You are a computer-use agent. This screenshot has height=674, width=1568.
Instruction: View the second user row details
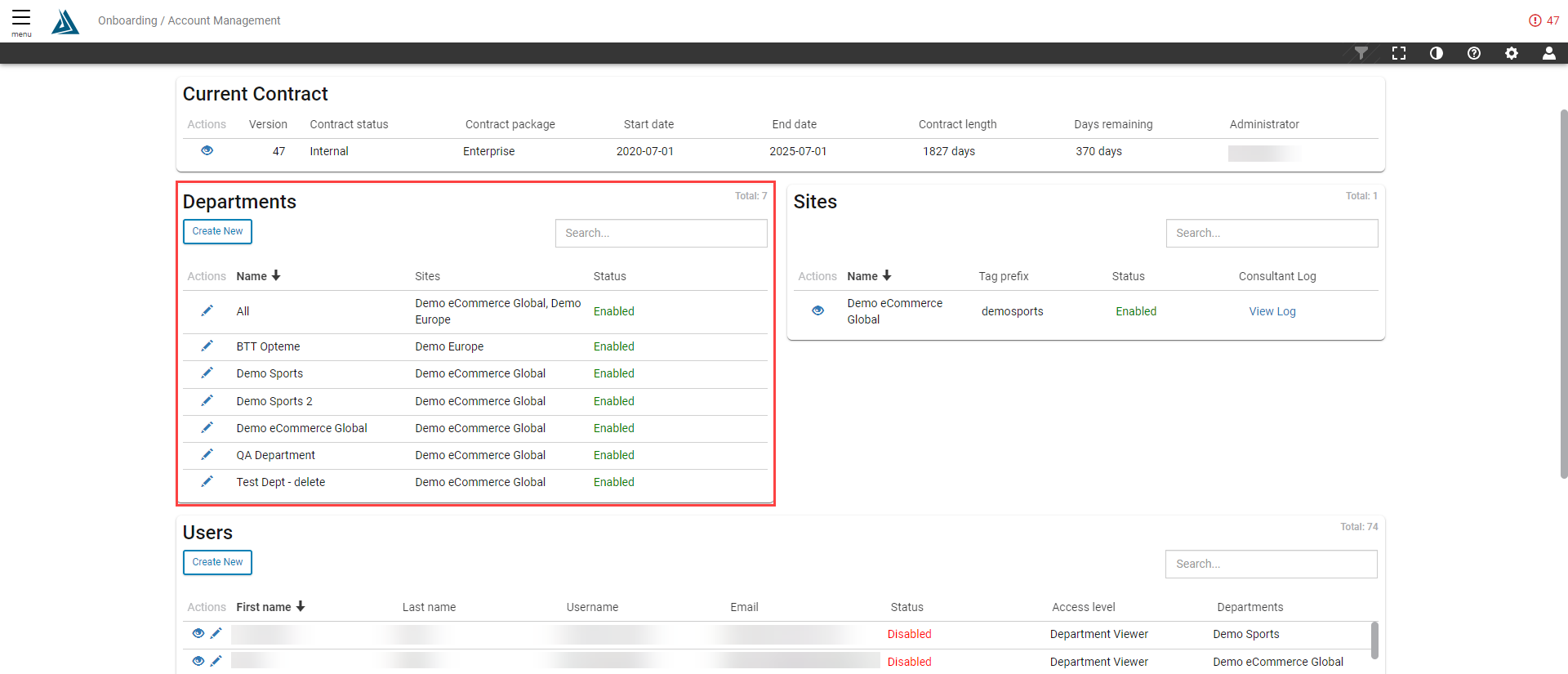[198, 661]
